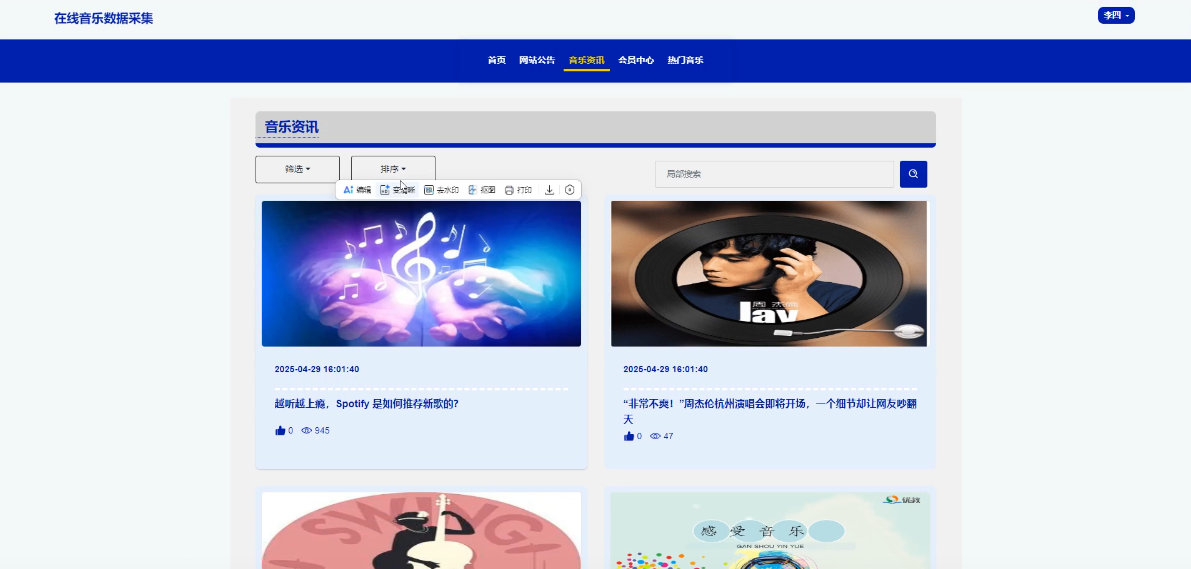Open the vinyl record 周杰伦 thumbnail

(769, 273)
